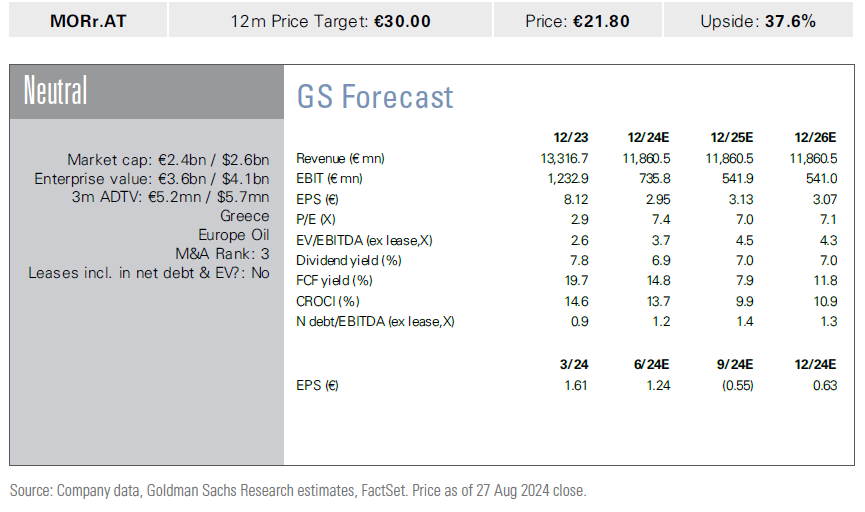
Task: Click the 12/25E column header
Action: pos(732,137)
